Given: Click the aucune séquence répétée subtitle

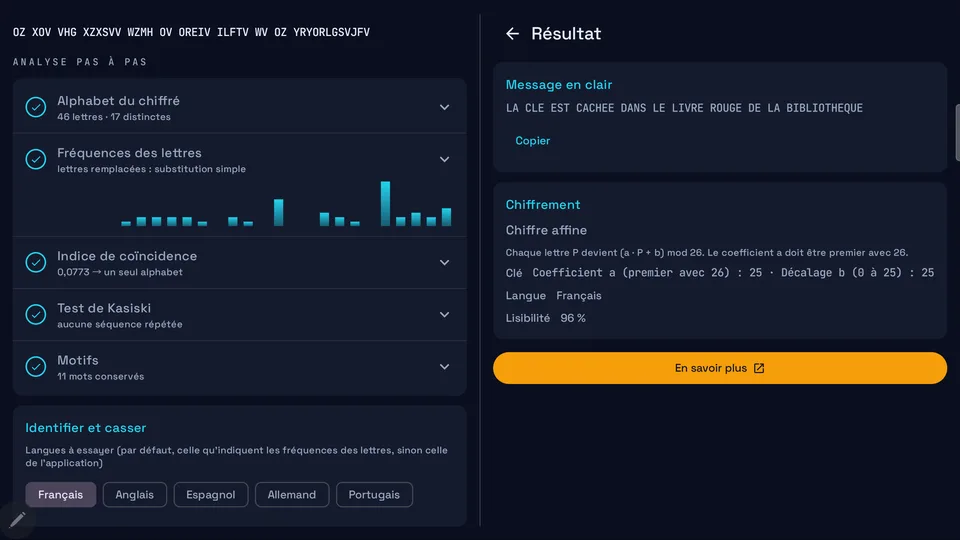Looking at the screenshot, I should tap(120, 324).
